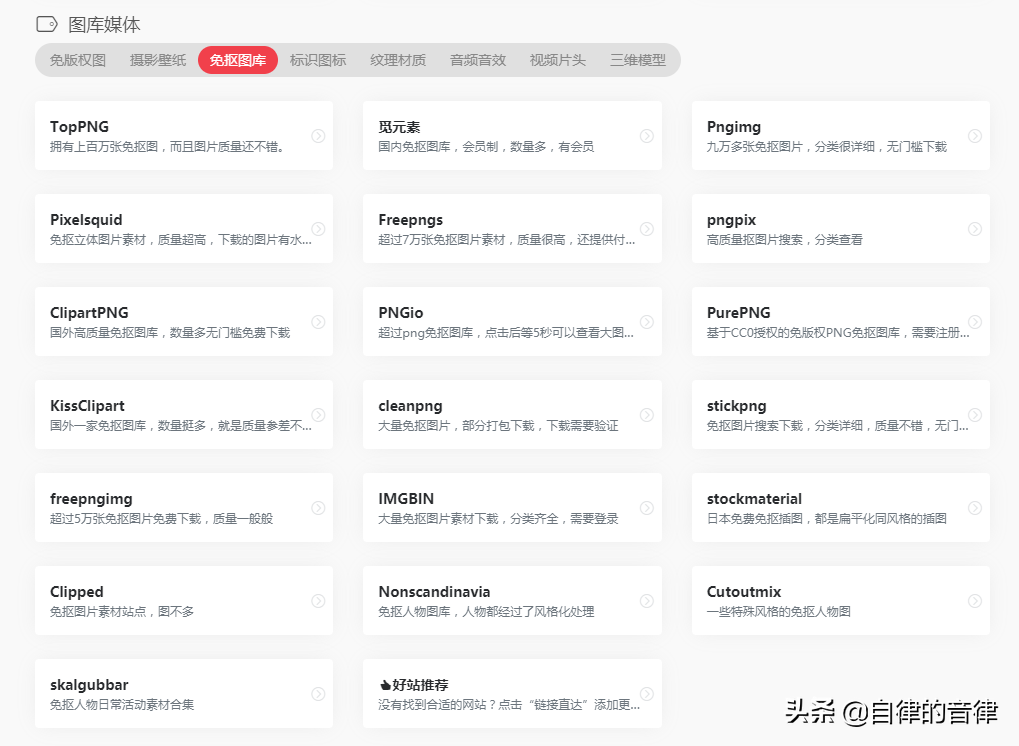
Task: Click the arrow icon on the ClipartPNG card
Action: (318, 322)
